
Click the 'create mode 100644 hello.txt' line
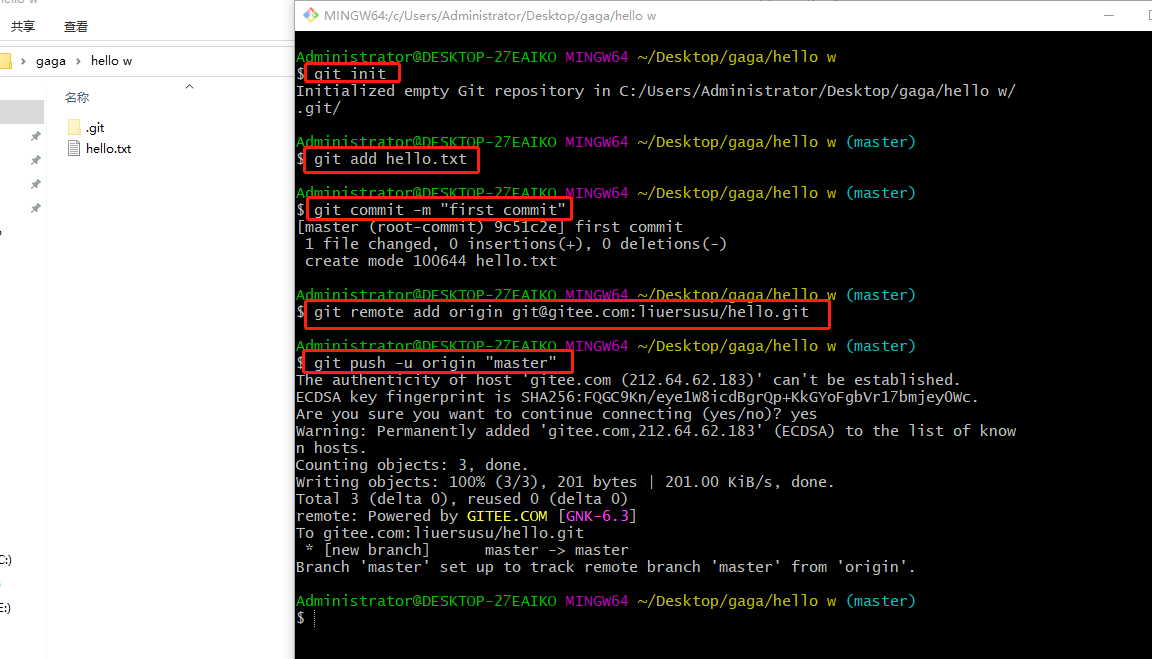coord(431,261)
